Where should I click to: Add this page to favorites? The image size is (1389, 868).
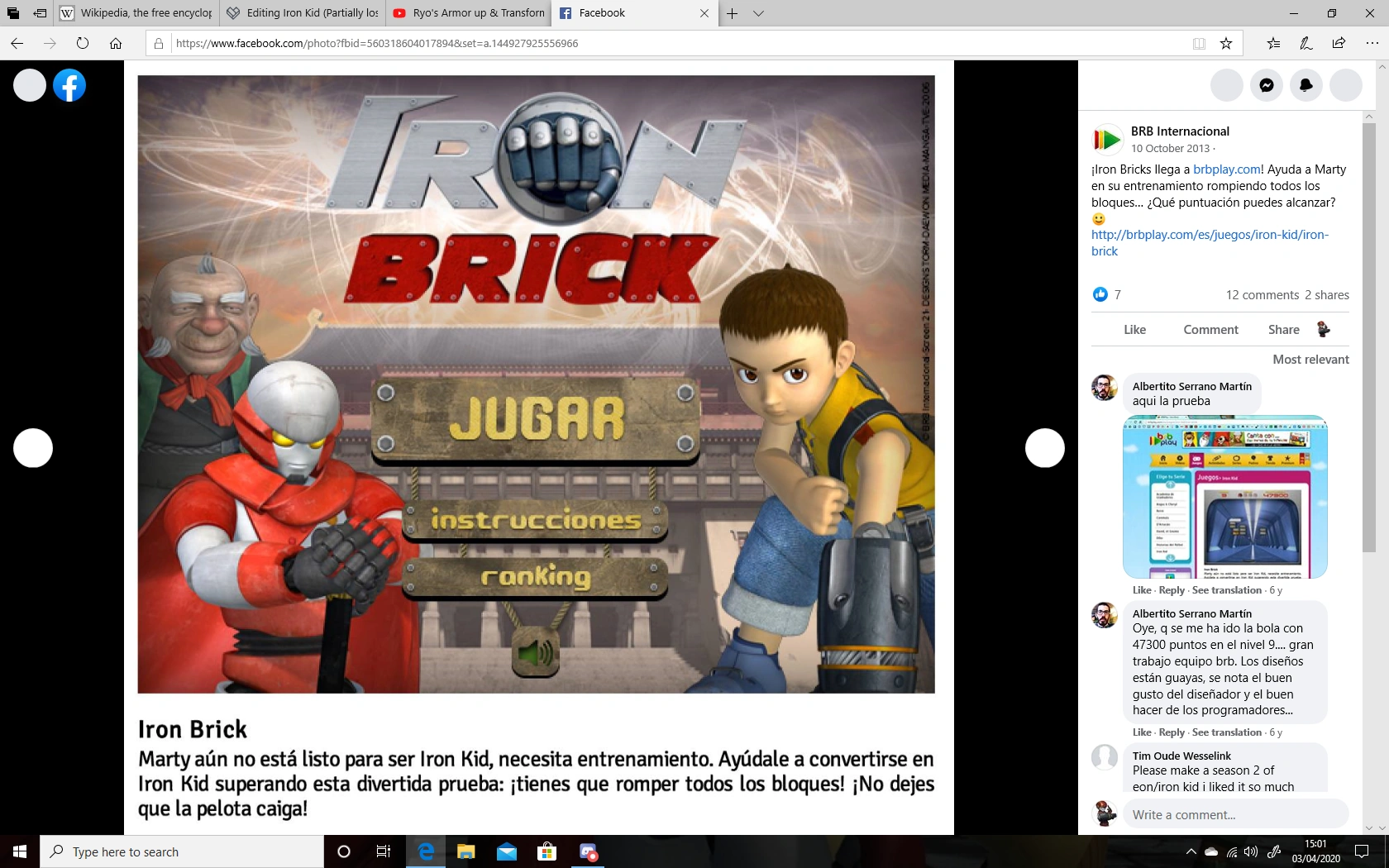pyautogui.click(x=1226, y=43)
